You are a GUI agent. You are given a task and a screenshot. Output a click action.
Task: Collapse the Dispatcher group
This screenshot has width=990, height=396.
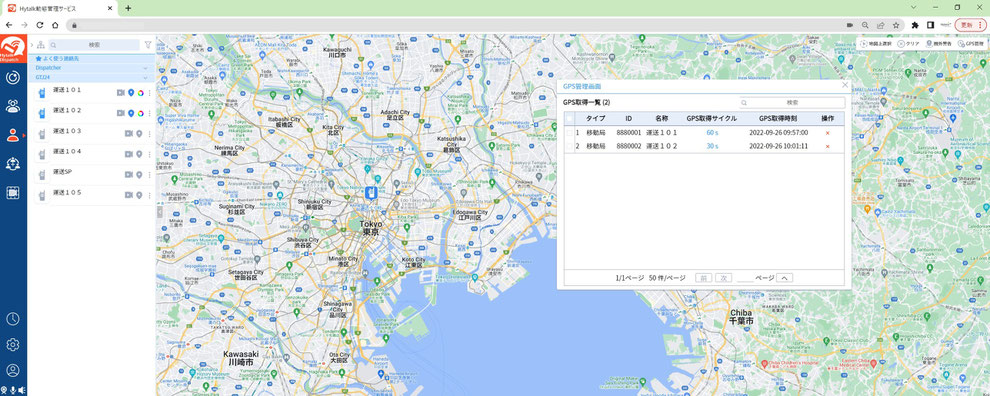tap(145, 68)
